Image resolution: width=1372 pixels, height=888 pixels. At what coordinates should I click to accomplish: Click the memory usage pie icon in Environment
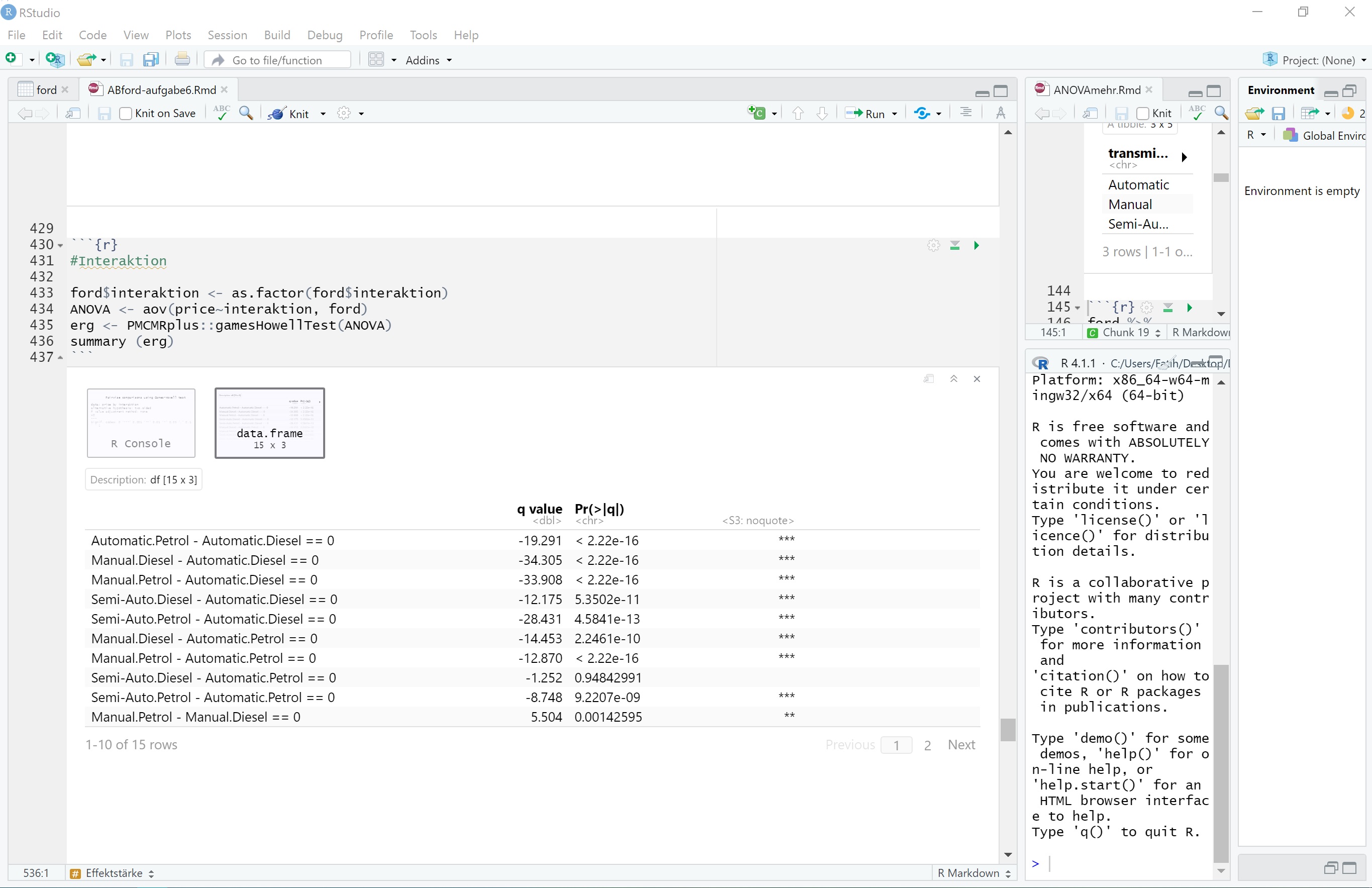[1348, 113]
